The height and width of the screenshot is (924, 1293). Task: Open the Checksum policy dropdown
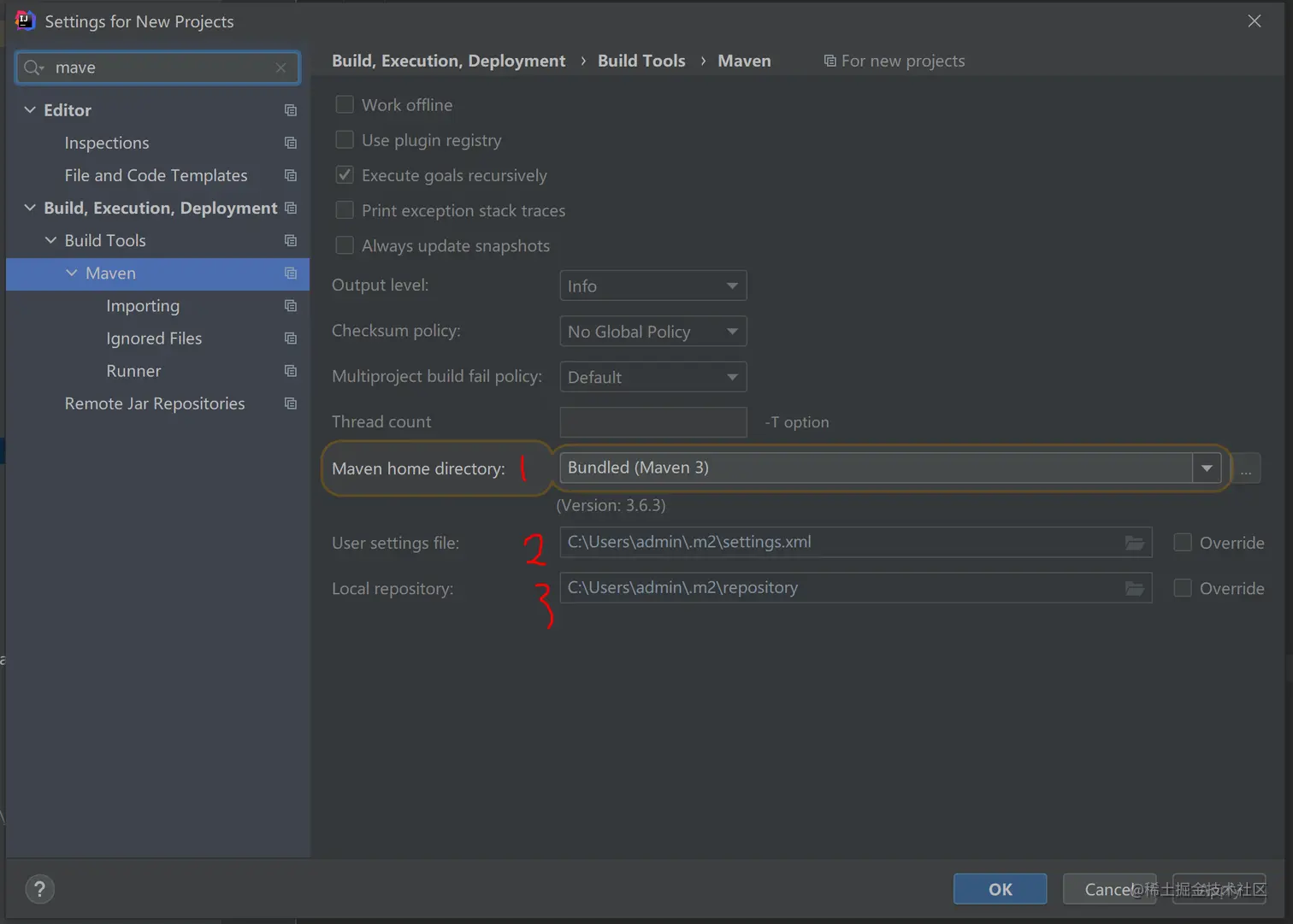pos(653,331)
